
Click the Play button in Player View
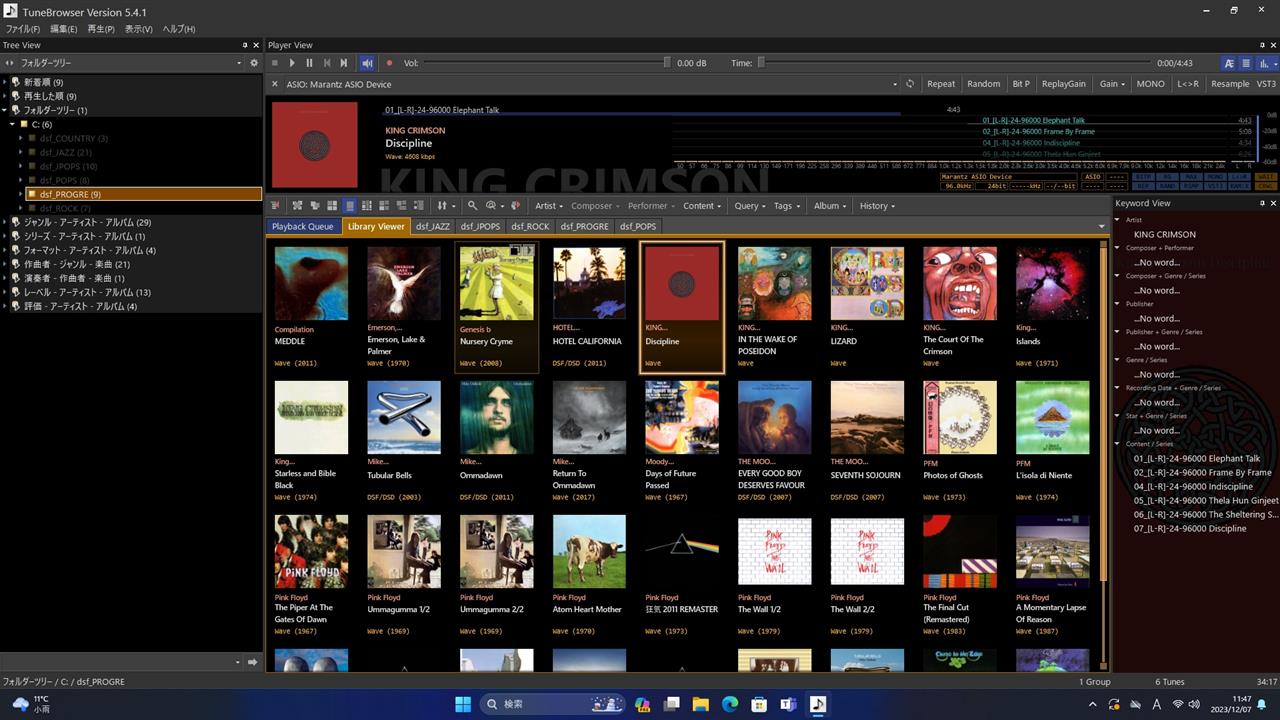[x=292, y=63]
